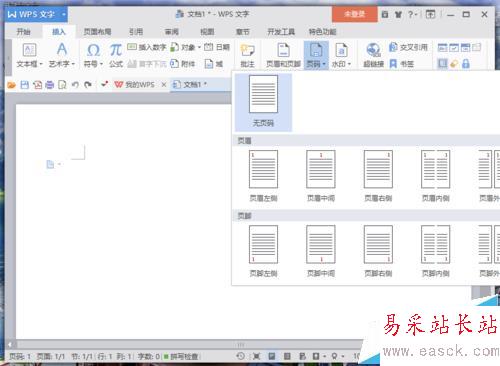Switch to the 引用 ribbon tab
This screenshot has width=500, height=366.
(136, 32)
